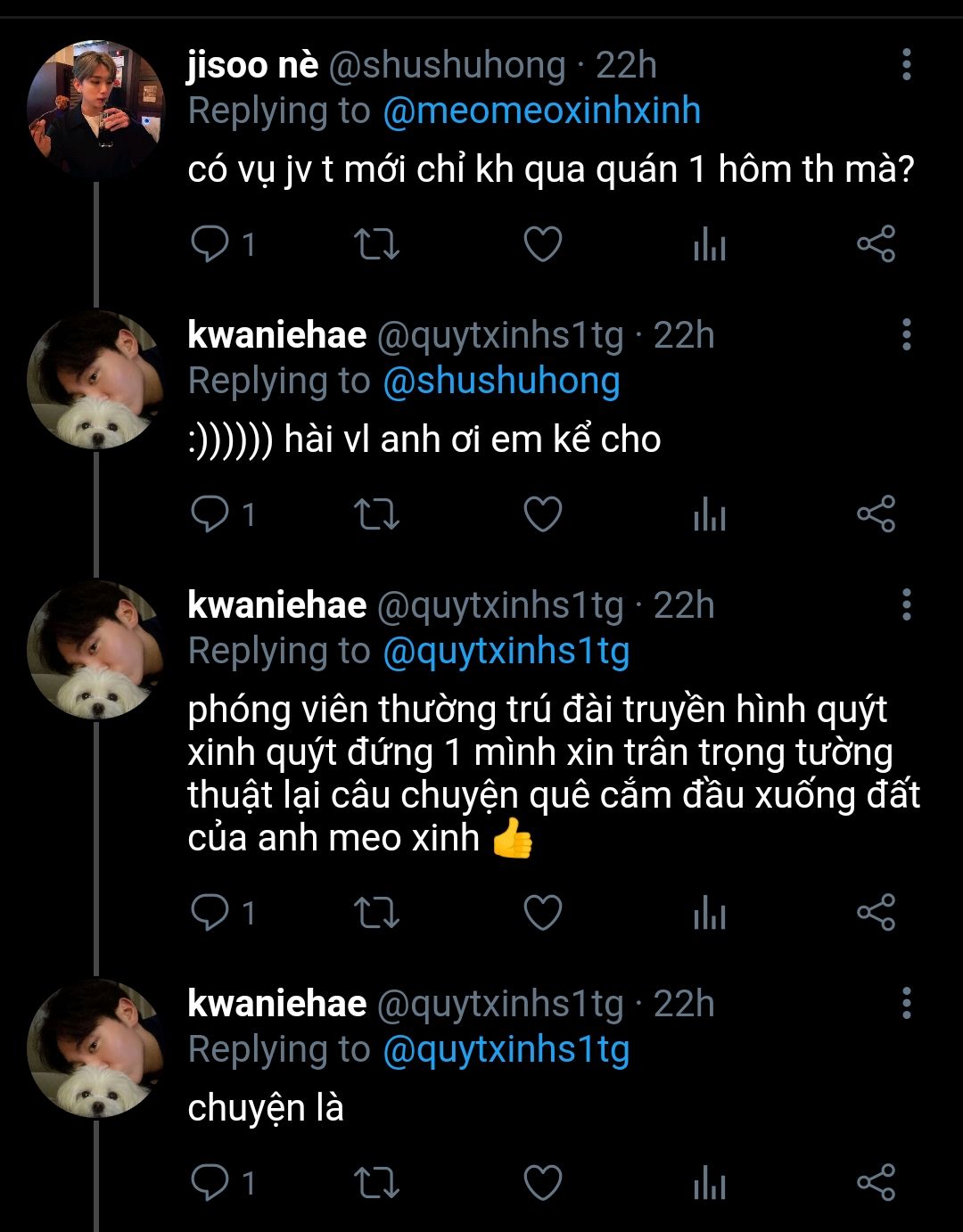Like the jisoo nè tweet

pos(542,244)
